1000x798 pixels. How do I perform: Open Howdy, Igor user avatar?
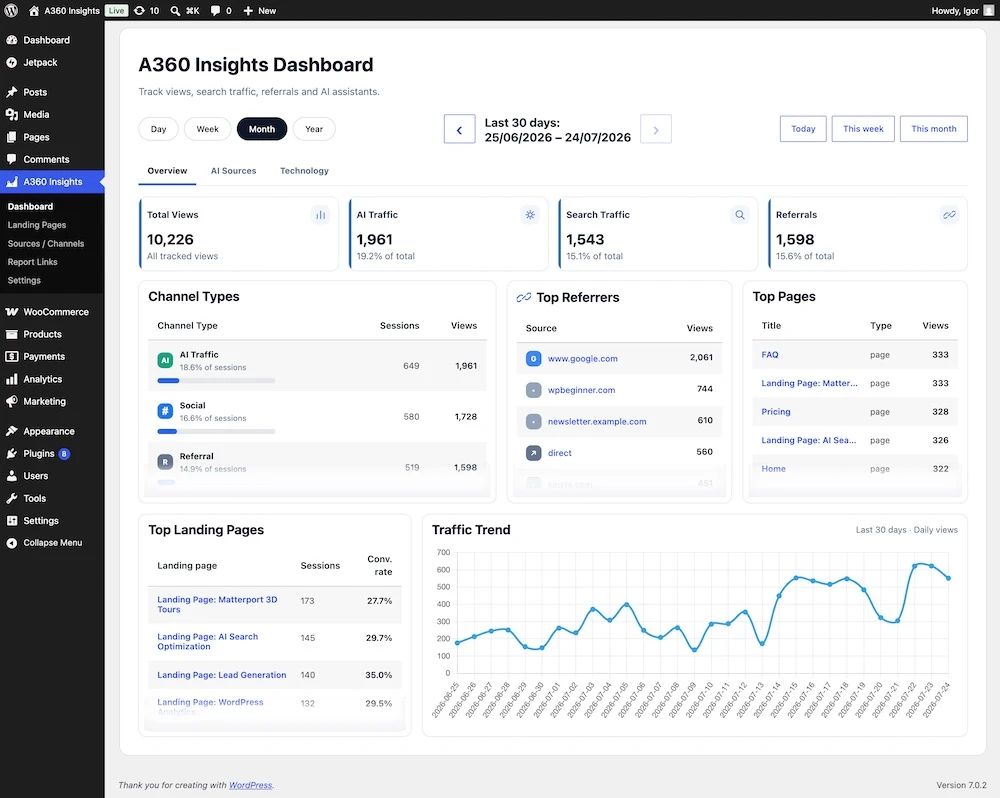[x=989, y=10]
